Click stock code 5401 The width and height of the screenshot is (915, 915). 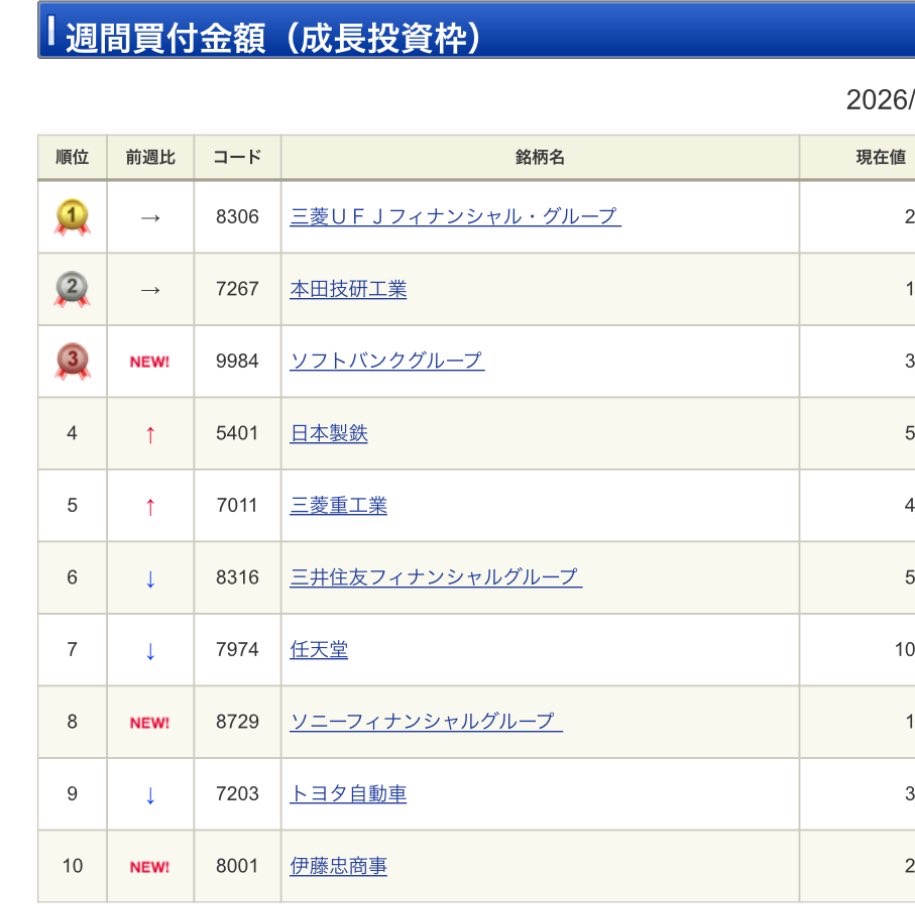coord(237,433)
